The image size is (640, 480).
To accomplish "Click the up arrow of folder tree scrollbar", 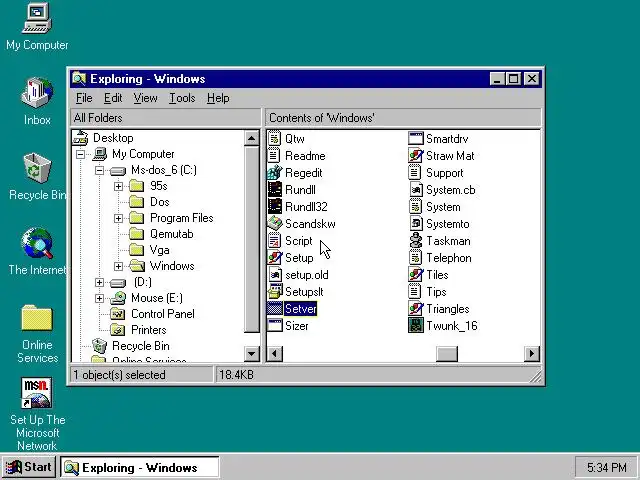I will (x=251, y=138).
